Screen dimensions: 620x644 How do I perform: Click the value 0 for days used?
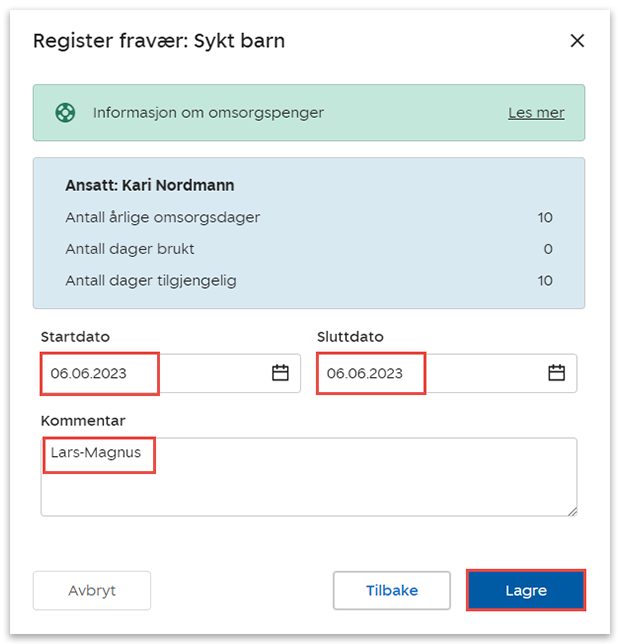point(548,249)
